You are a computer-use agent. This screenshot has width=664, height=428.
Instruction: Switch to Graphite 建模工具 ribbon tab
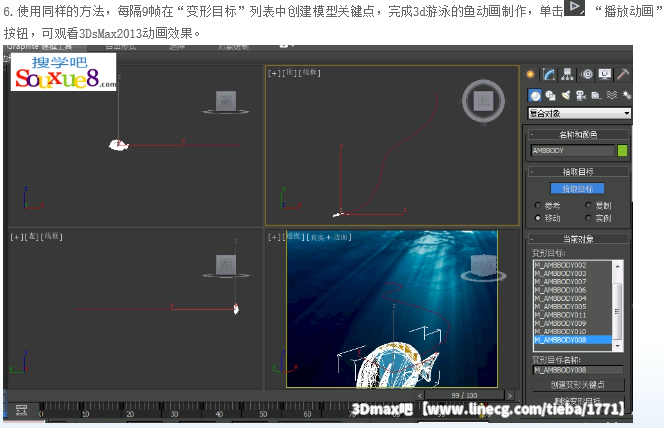tap(39, 47)
